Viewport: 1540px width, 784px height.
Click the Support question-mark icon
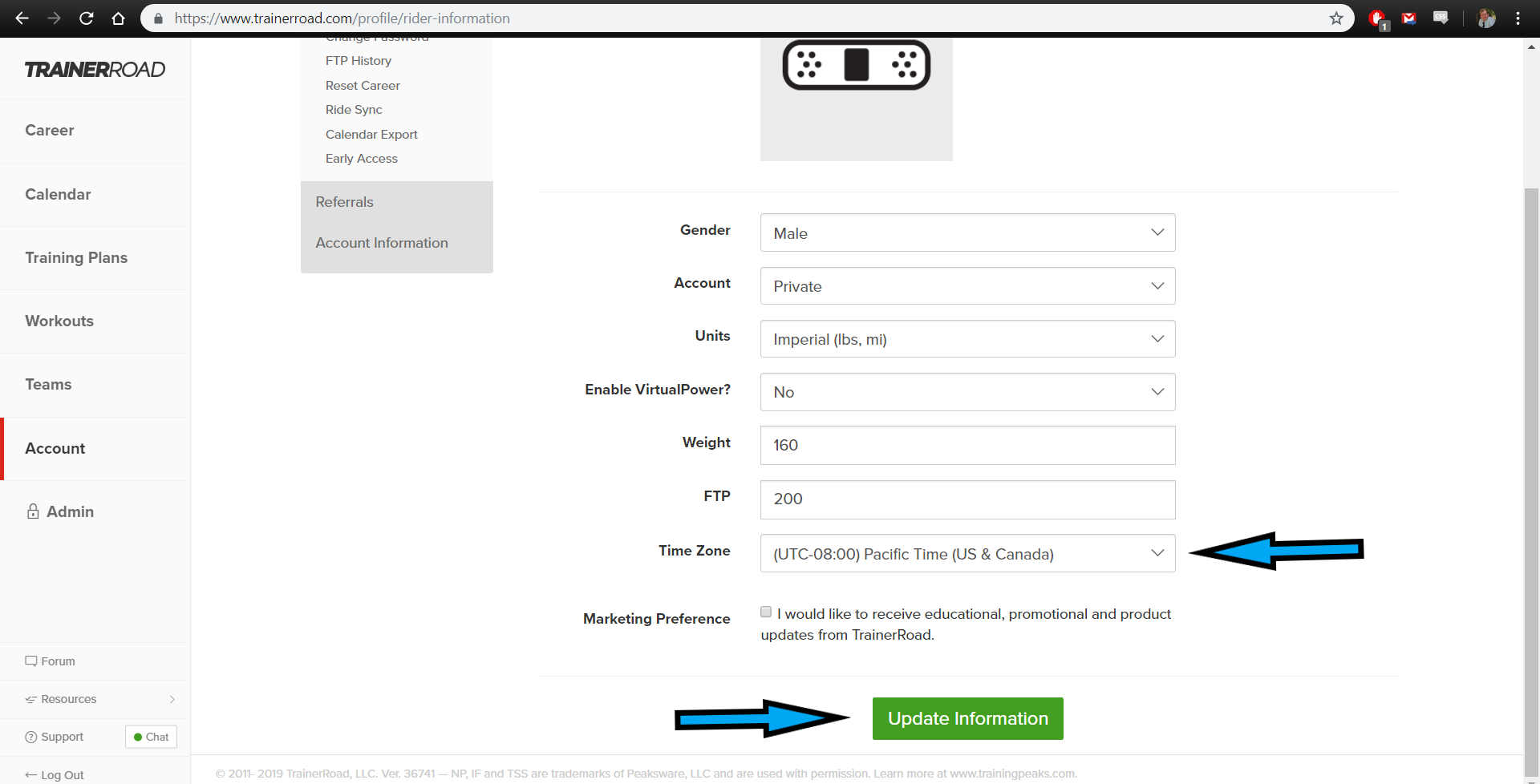(x=31, y=737)
